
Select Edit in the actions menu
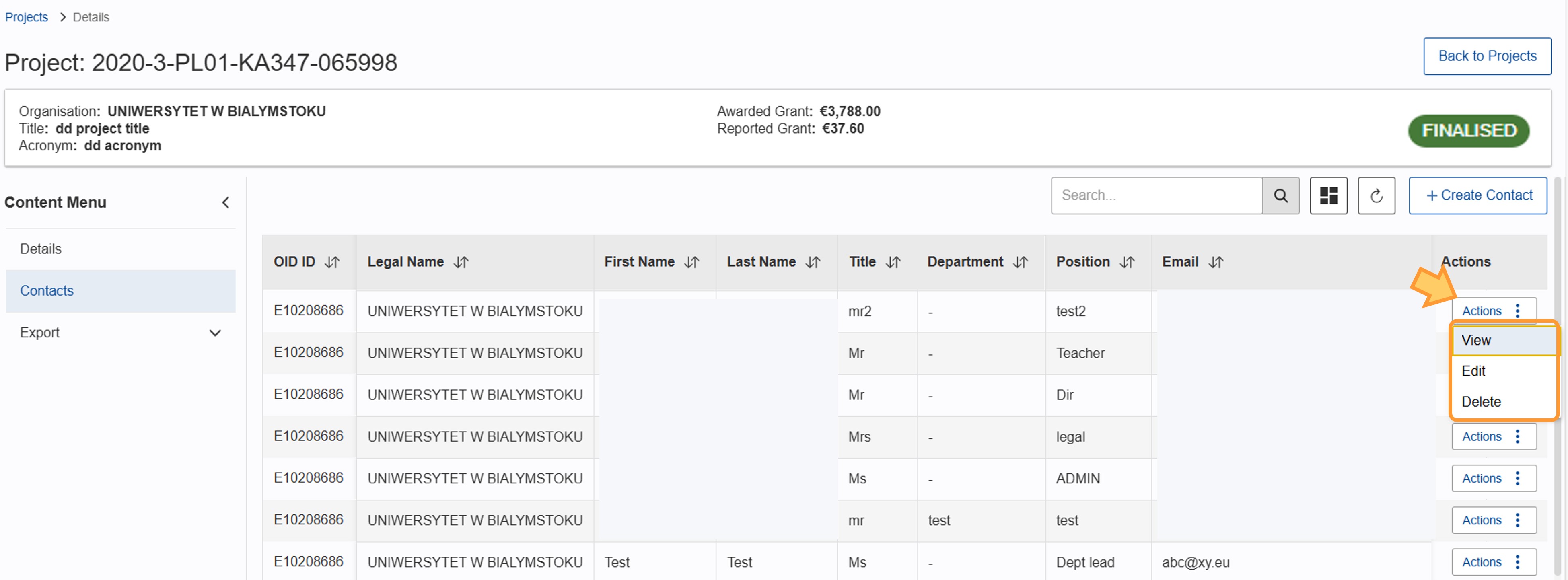[x=1473, y=370]
